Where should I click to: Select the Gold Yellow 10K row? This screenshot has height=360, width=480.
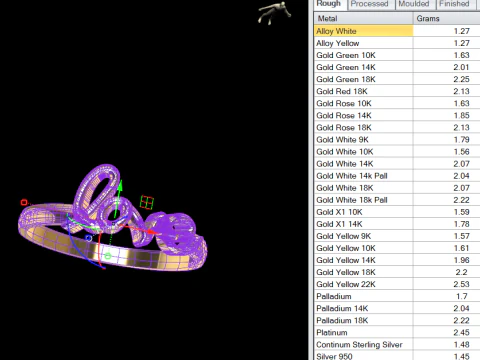click(x=397, y=248)
